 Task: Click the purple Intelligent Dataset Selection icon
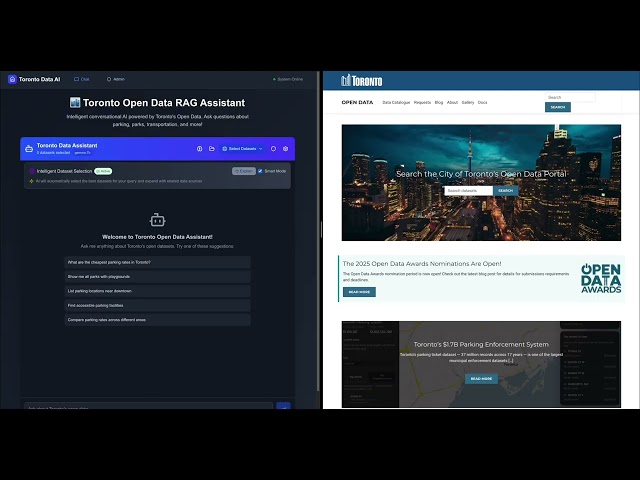click(32, 171)
